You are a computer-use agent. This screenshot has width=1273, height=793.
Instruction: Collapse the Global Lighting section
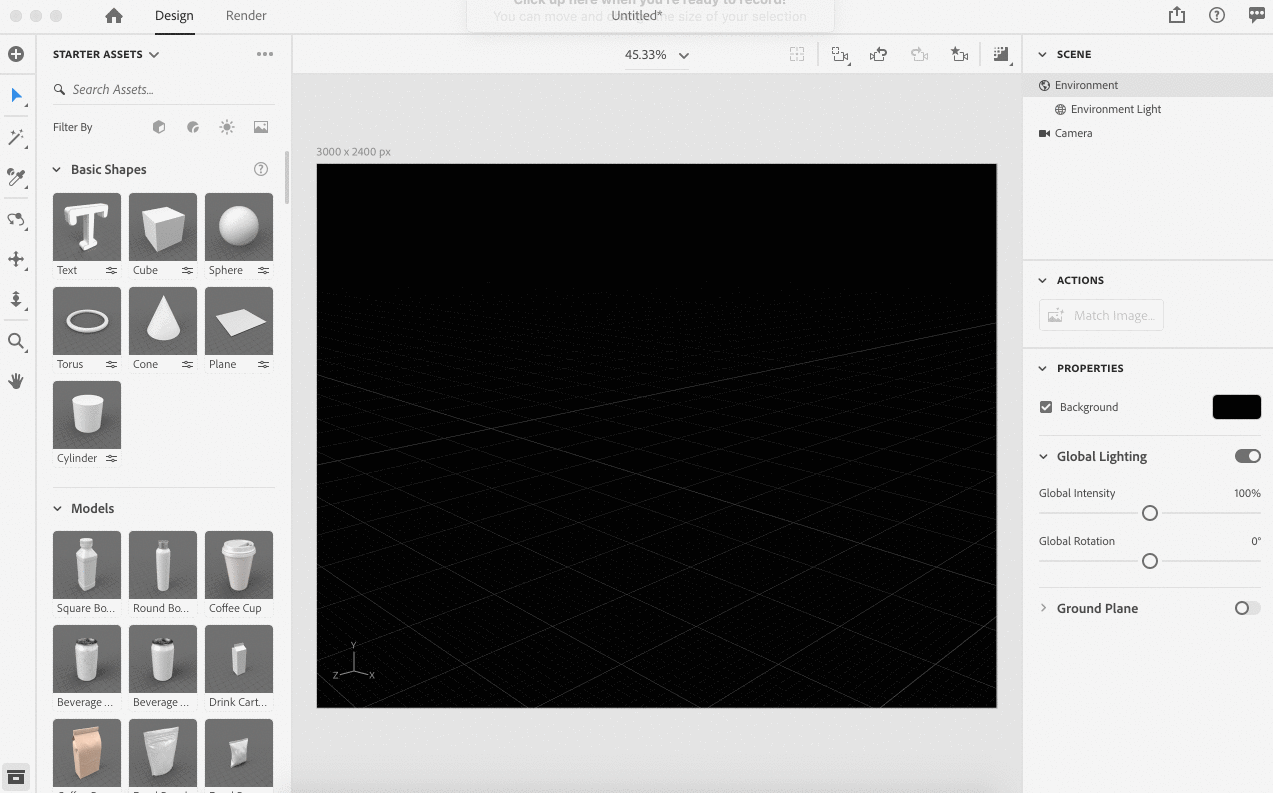1043,456
